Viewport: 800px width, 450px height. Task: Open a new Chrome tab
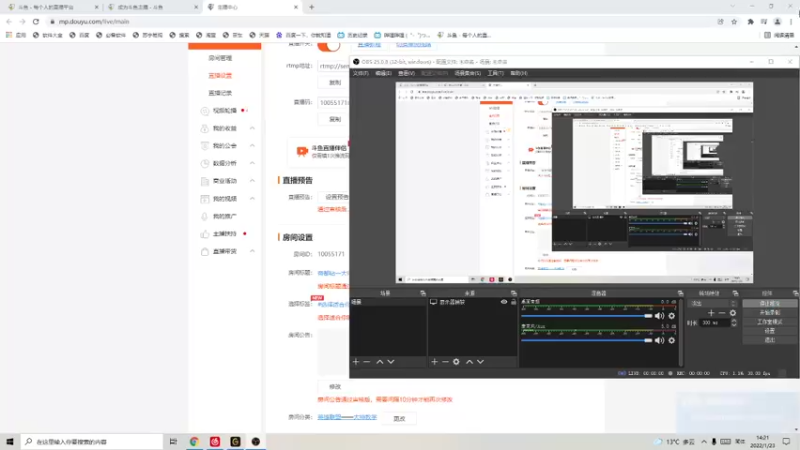click(311, 7)
